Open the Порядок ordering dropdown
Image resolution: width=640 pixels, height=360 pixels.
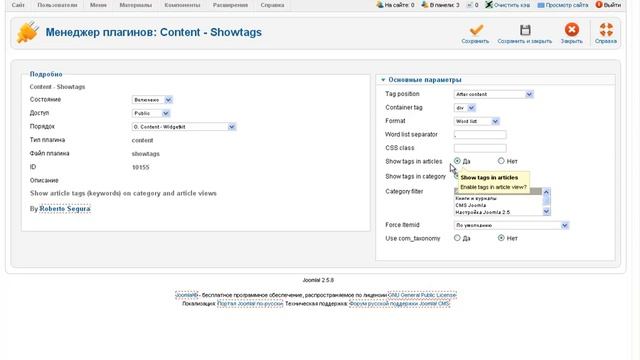(x=184, y=127)
